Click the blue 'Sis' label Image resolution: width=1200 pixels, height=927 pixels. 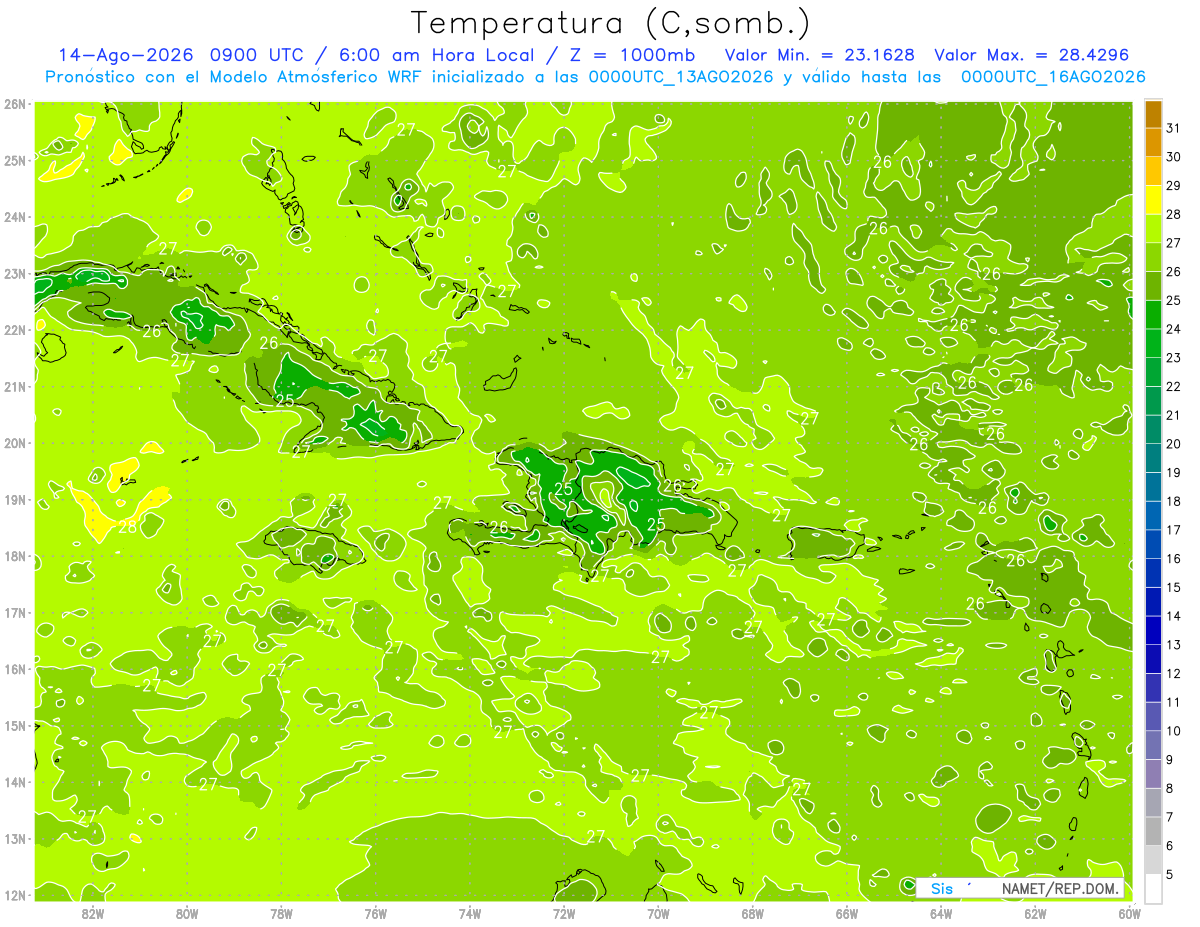coord(942,889)
